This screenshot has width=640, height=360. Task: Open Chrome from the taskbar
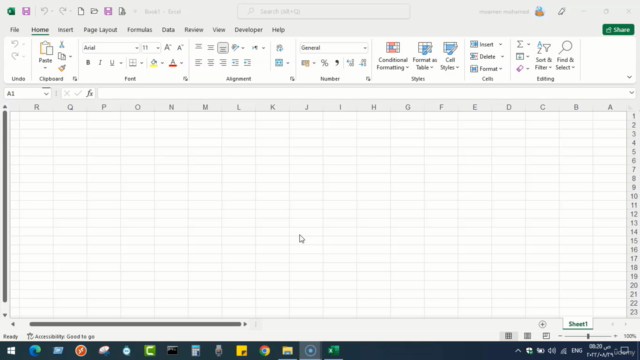(264, 351)
